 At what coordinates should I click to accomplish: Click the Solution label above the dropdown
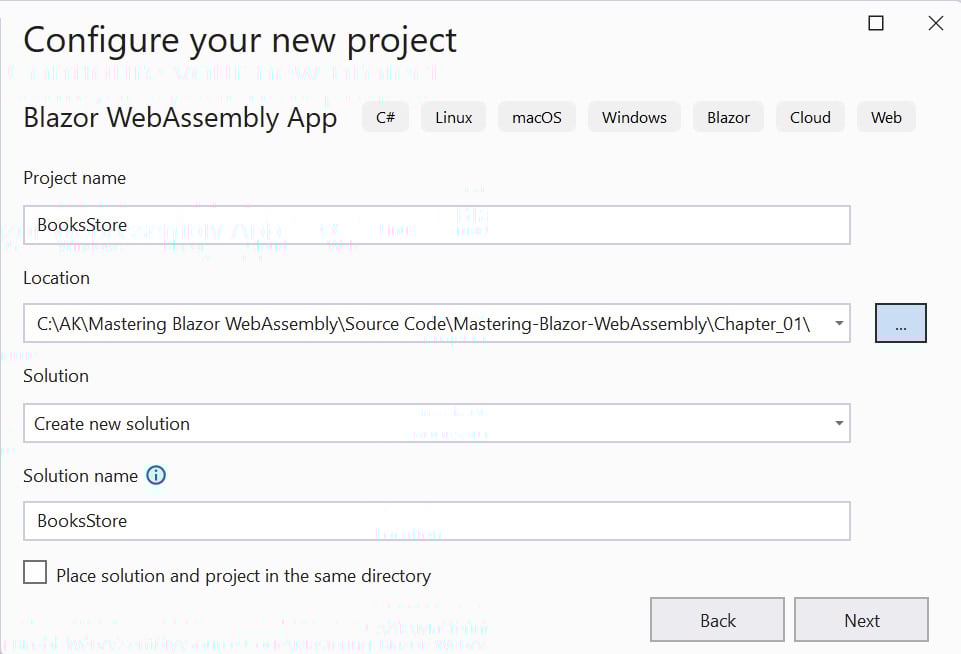56,376
